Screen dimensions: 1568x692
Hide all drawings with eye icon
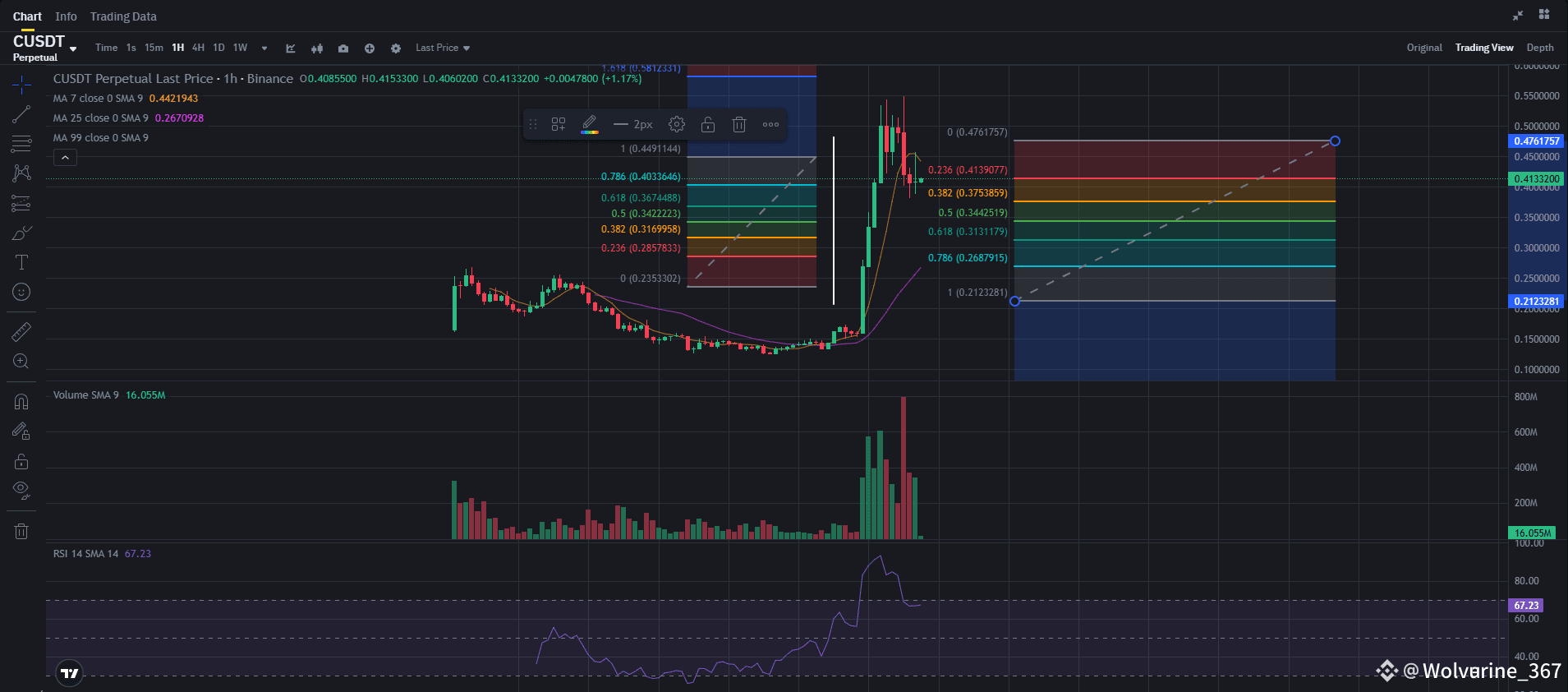[22, 491]
